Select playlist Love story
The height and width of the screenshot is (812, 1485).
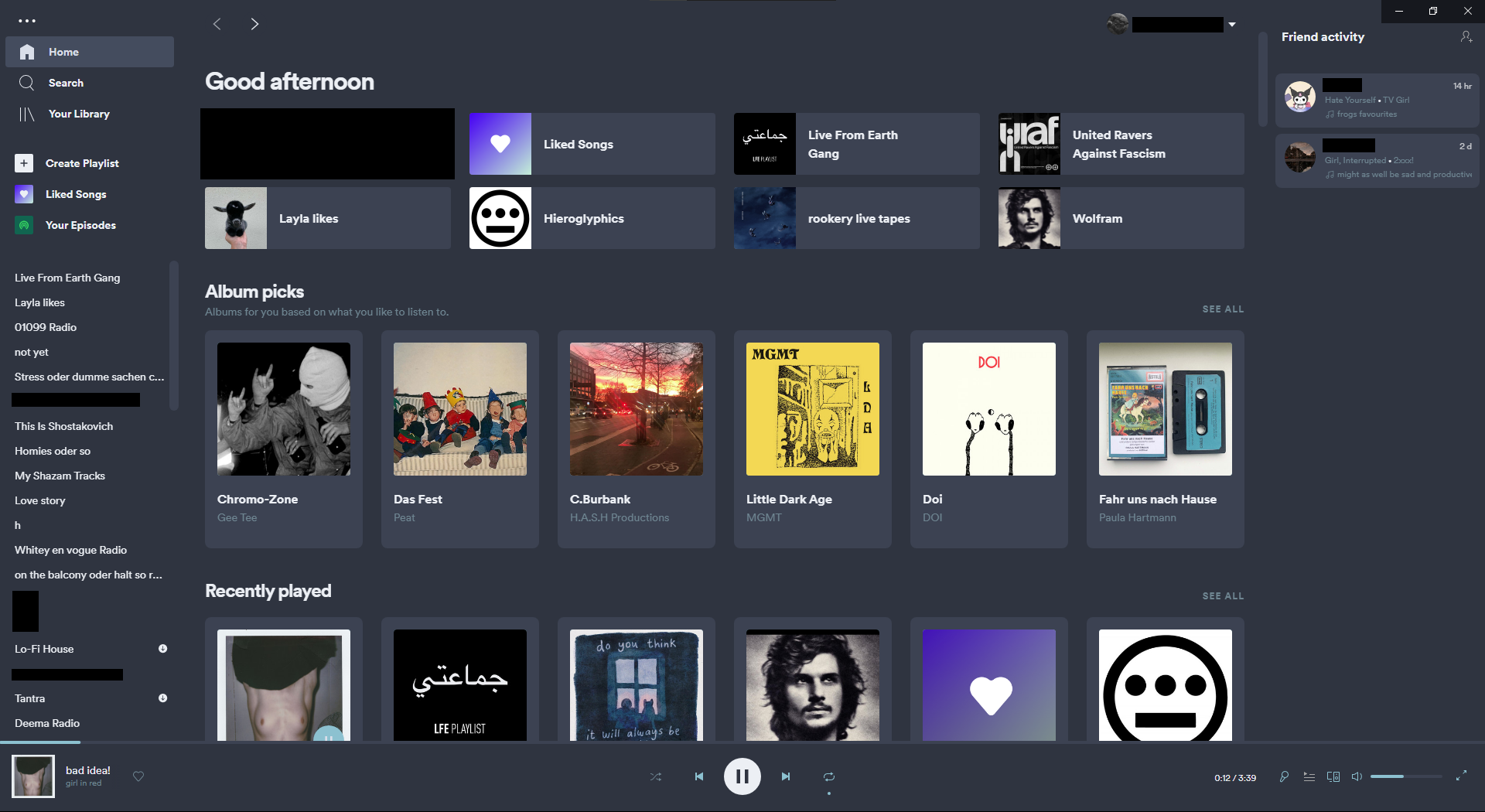point(40,500)
